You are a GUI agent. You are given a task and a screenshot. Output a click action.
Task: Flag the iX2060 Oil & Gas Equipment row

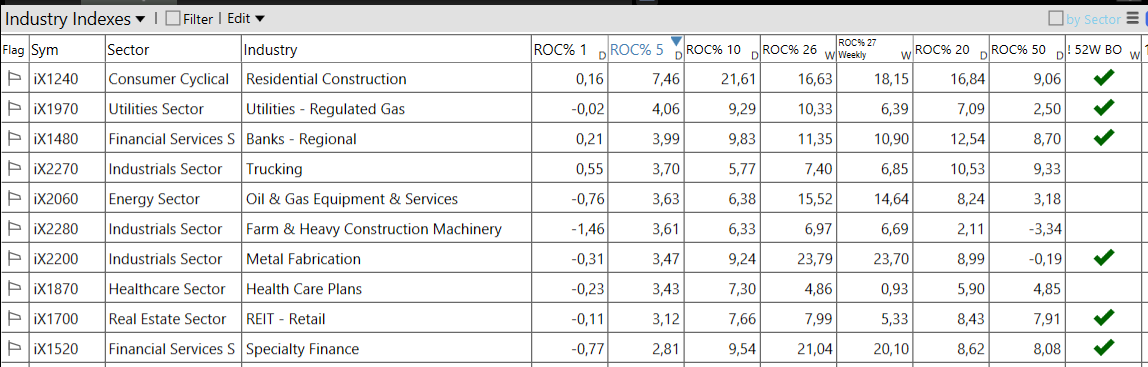tap(14, 199)
